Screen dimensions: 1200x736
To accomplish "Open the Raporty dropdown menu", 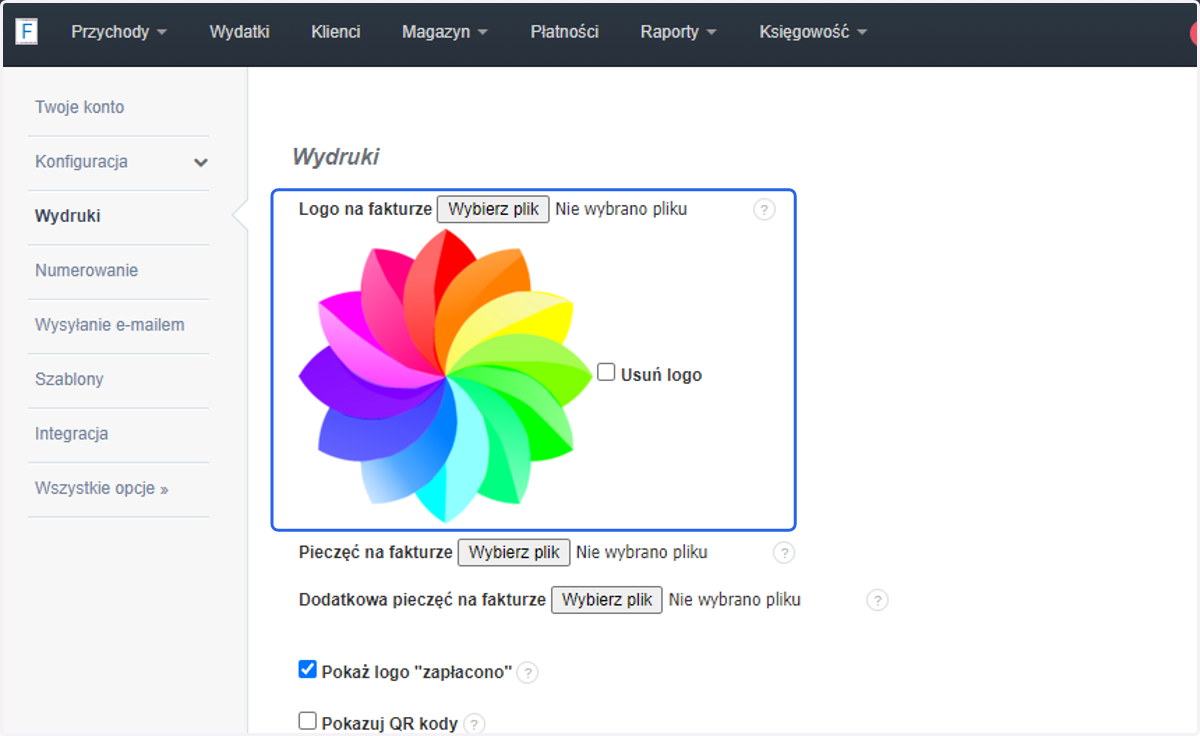I will 678,32.
